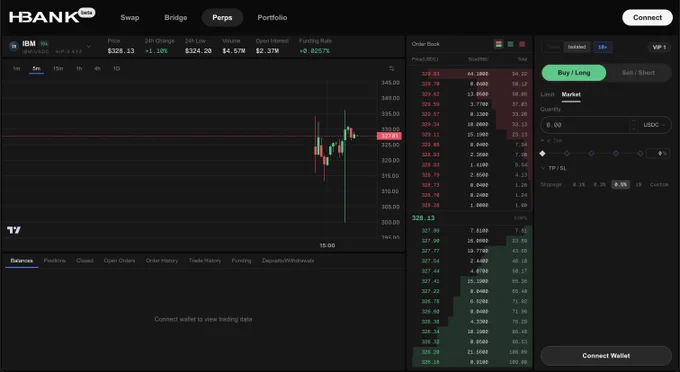Go to the Perps page

click(222, 18)
